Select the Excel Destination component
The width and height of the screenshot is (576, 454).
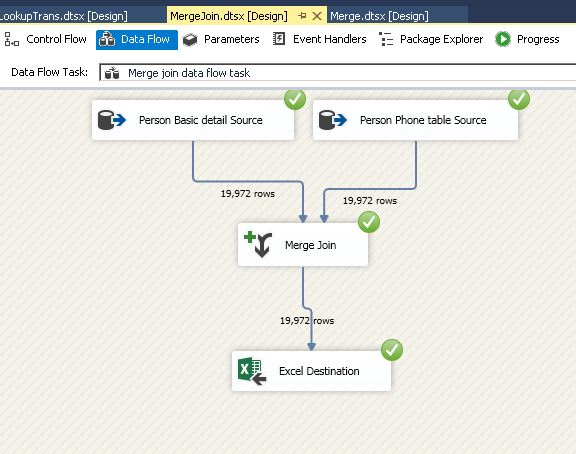[311, 371]
